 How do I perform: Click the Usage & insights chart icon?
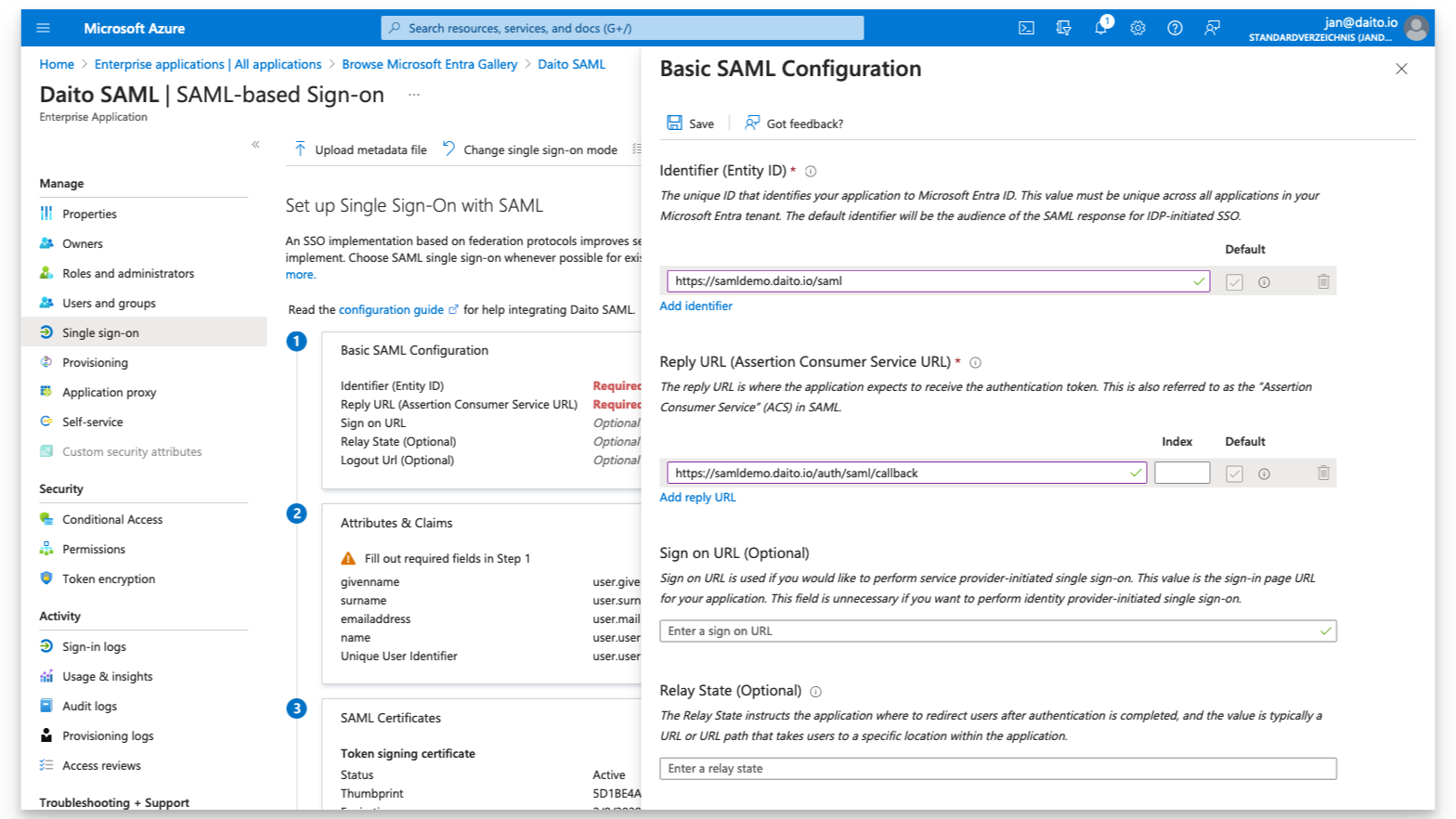pos(46,676)
